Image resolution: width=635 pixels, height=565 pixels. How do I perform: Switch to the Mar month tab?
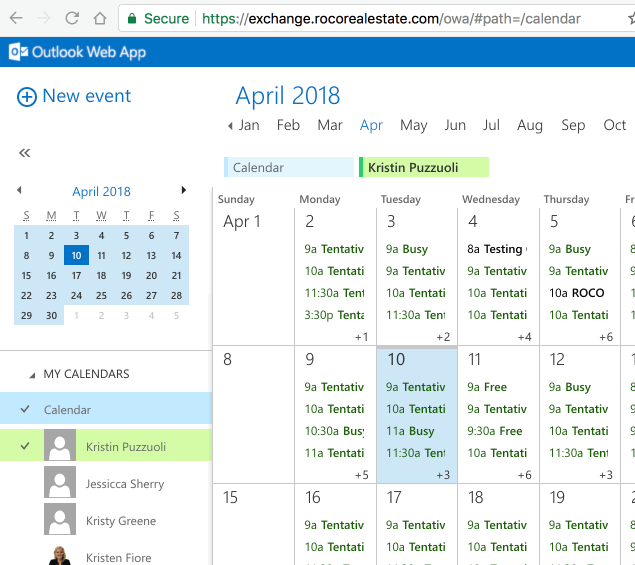coord(330,125)
